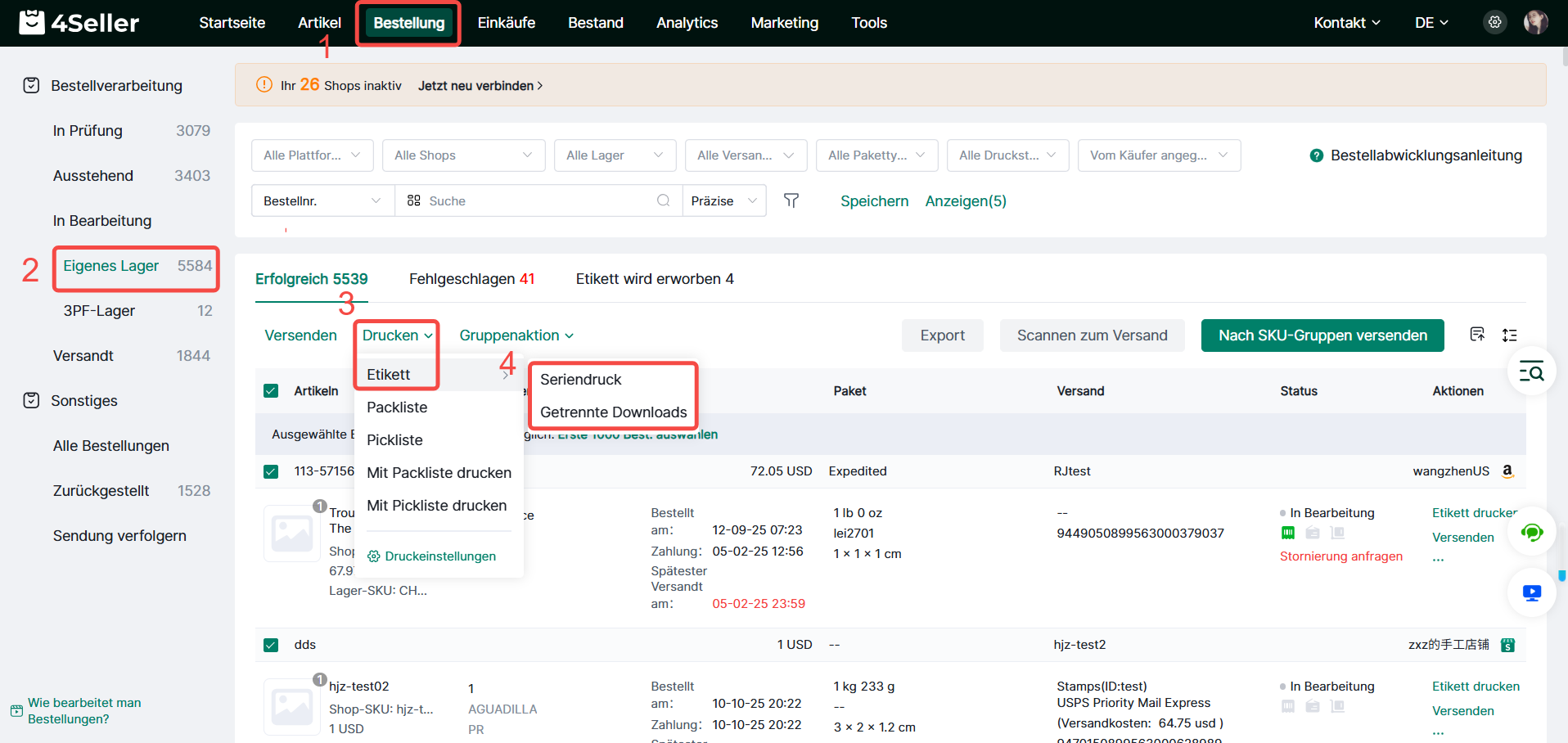Viewport: 1568px width, 743px height.
Task: Click the row height list icon
Action: pyautogui.click(x=1510, y=335)
